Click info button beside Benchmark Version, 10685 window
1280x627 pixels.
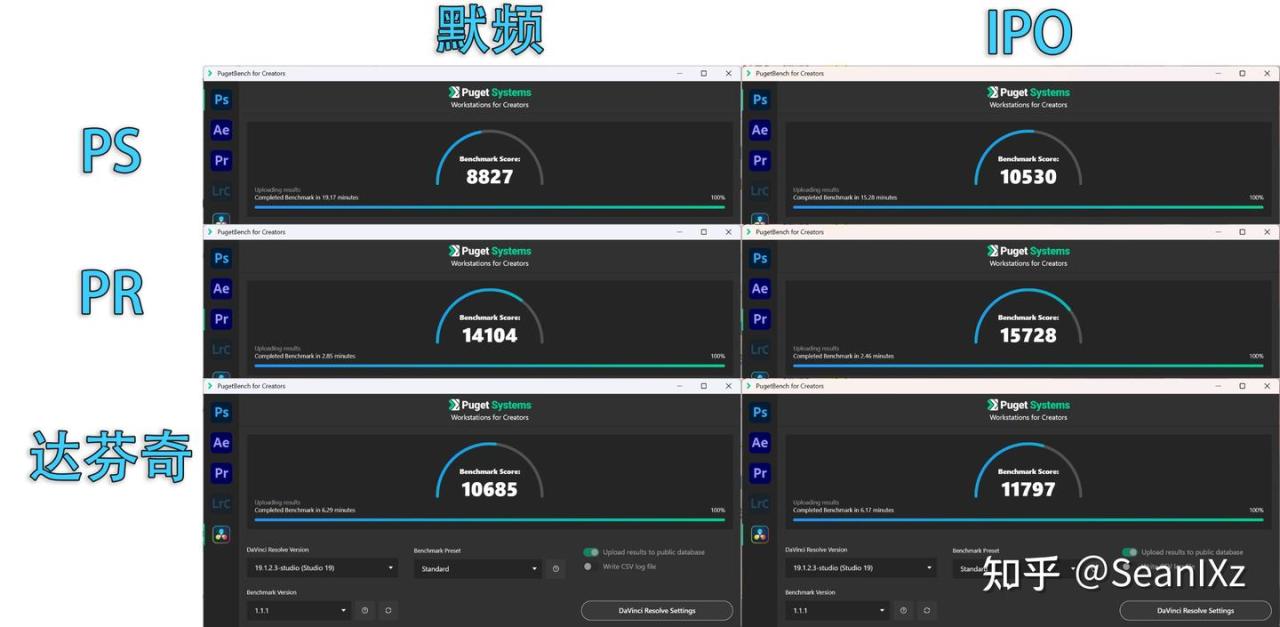tap(365, 610)
